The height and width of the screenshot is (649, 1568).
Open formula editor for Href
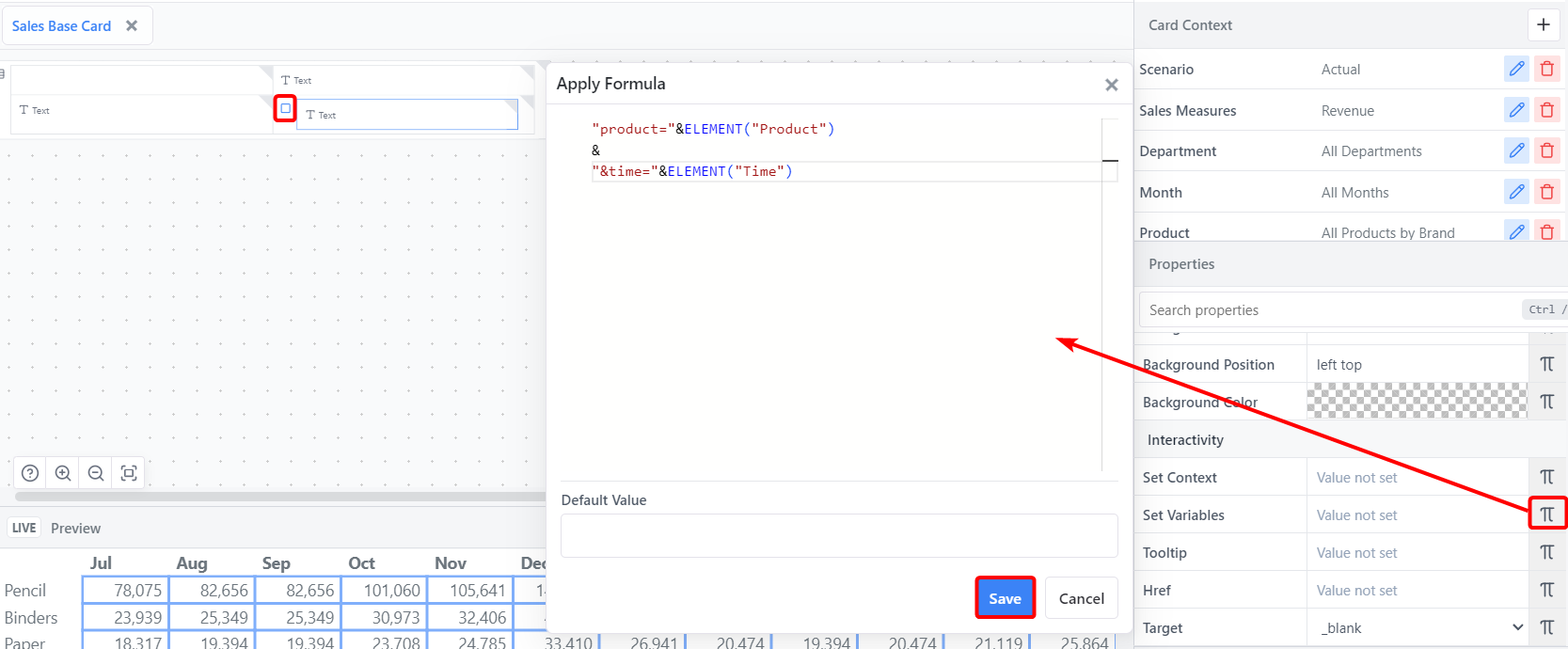tap(1547, 590)
